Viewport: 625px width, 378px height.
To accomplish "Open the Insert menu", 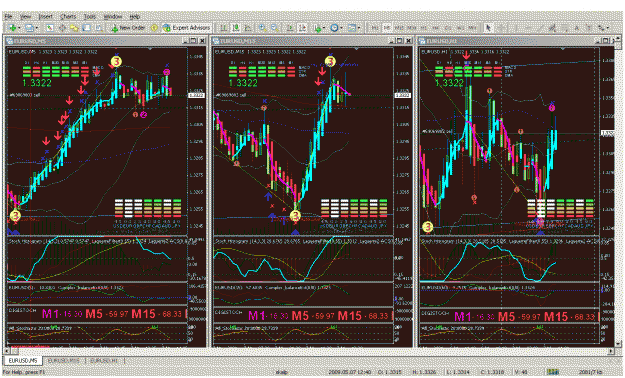I will 46,17.
